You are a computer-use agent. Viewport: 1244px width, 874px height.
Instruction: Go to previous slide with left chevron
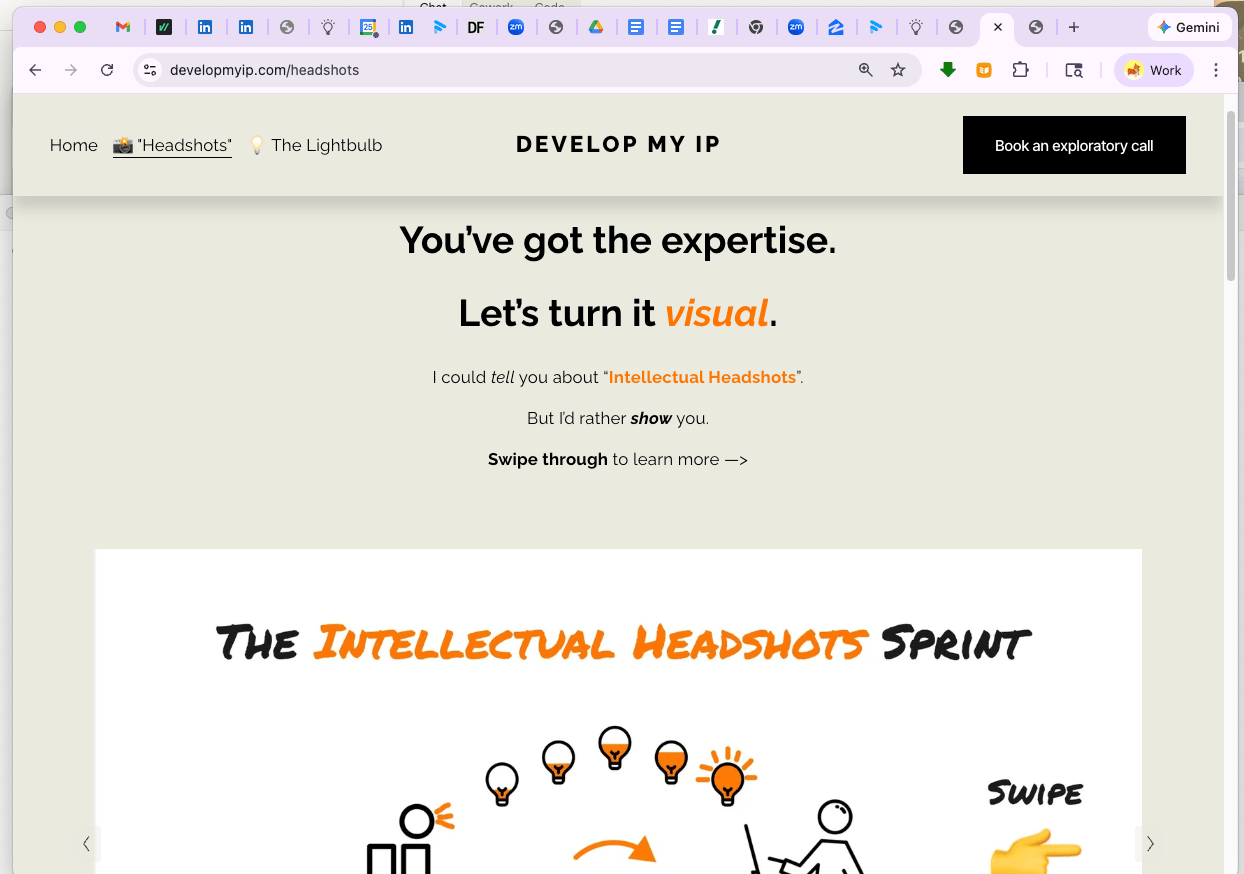tap(86, 844)
